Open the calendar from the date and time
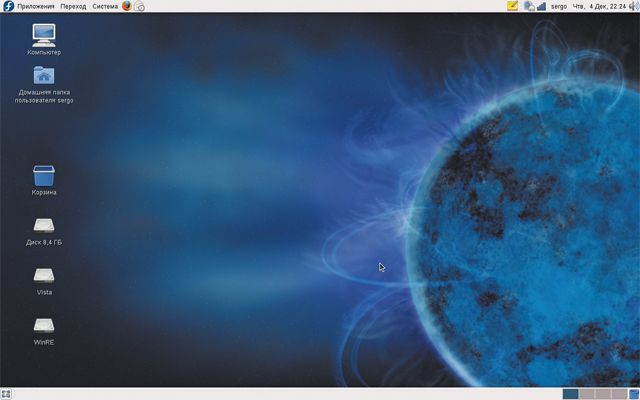 (x=599, y=7)
